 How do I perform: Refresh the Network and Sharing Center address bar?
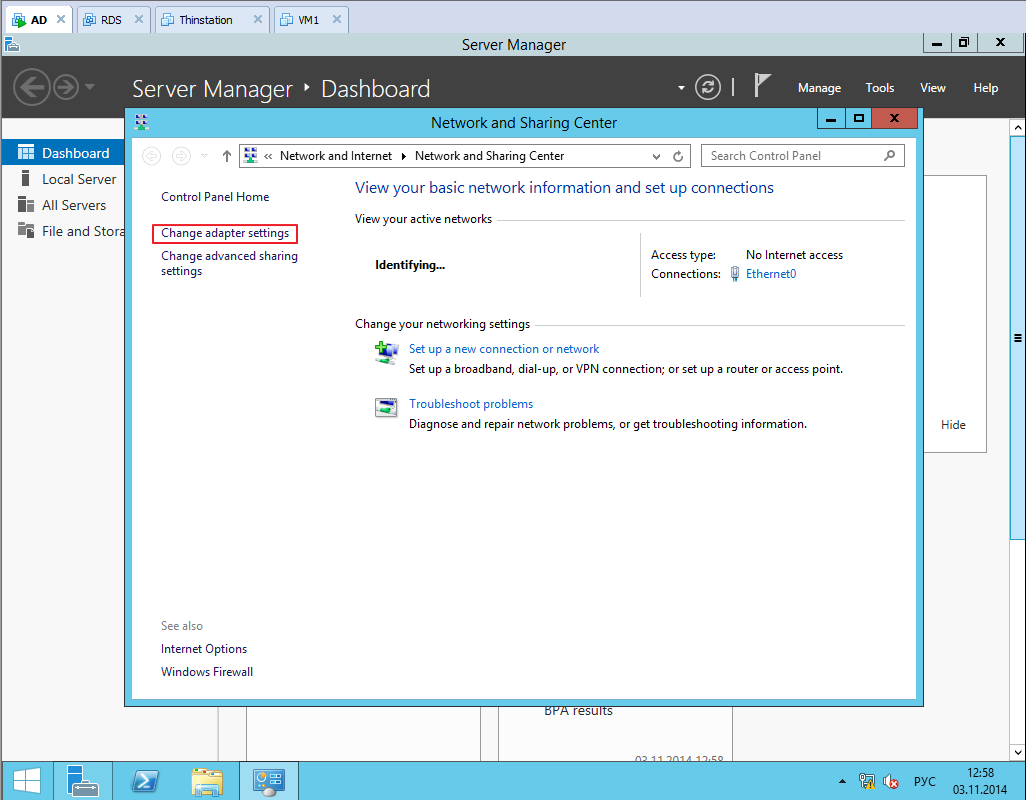678,156
